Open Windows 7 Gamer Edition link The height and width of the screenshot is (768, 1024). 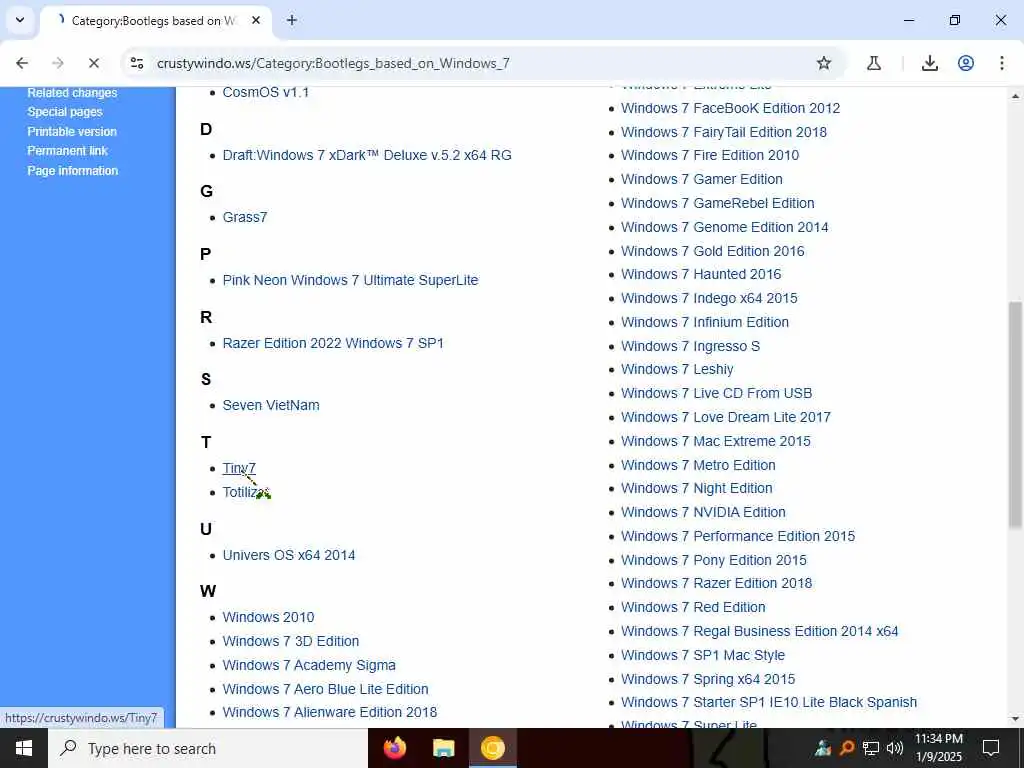[701, 179]
